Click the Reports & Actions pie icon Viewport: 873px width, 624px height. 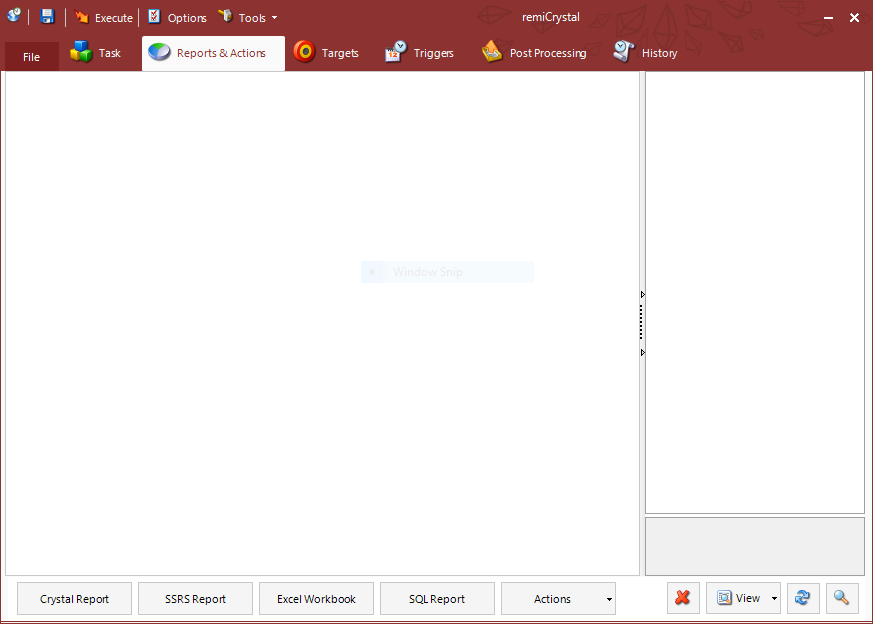pos(160,52)
